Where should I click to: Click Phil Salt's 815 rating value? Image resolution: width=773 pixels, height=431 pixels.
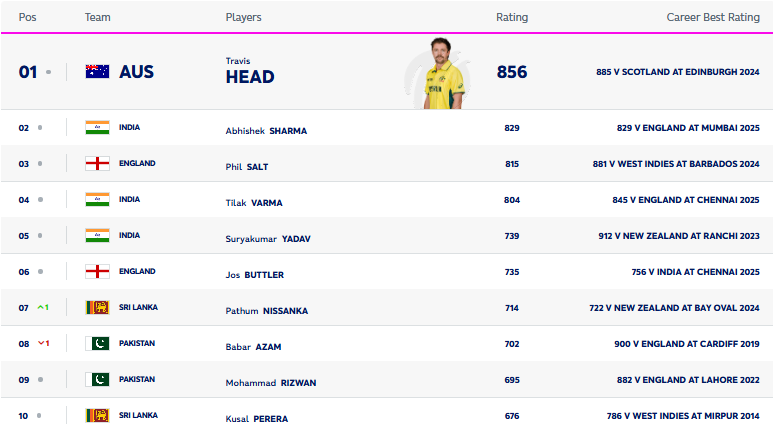(512, 164)
